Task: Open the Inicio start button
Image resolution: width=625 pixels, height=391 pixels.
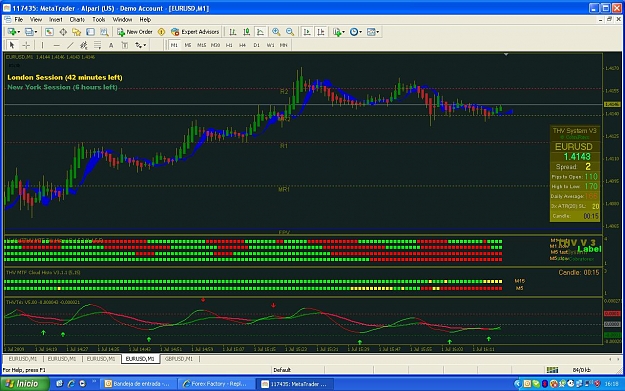Action: (x=25, y=384)
